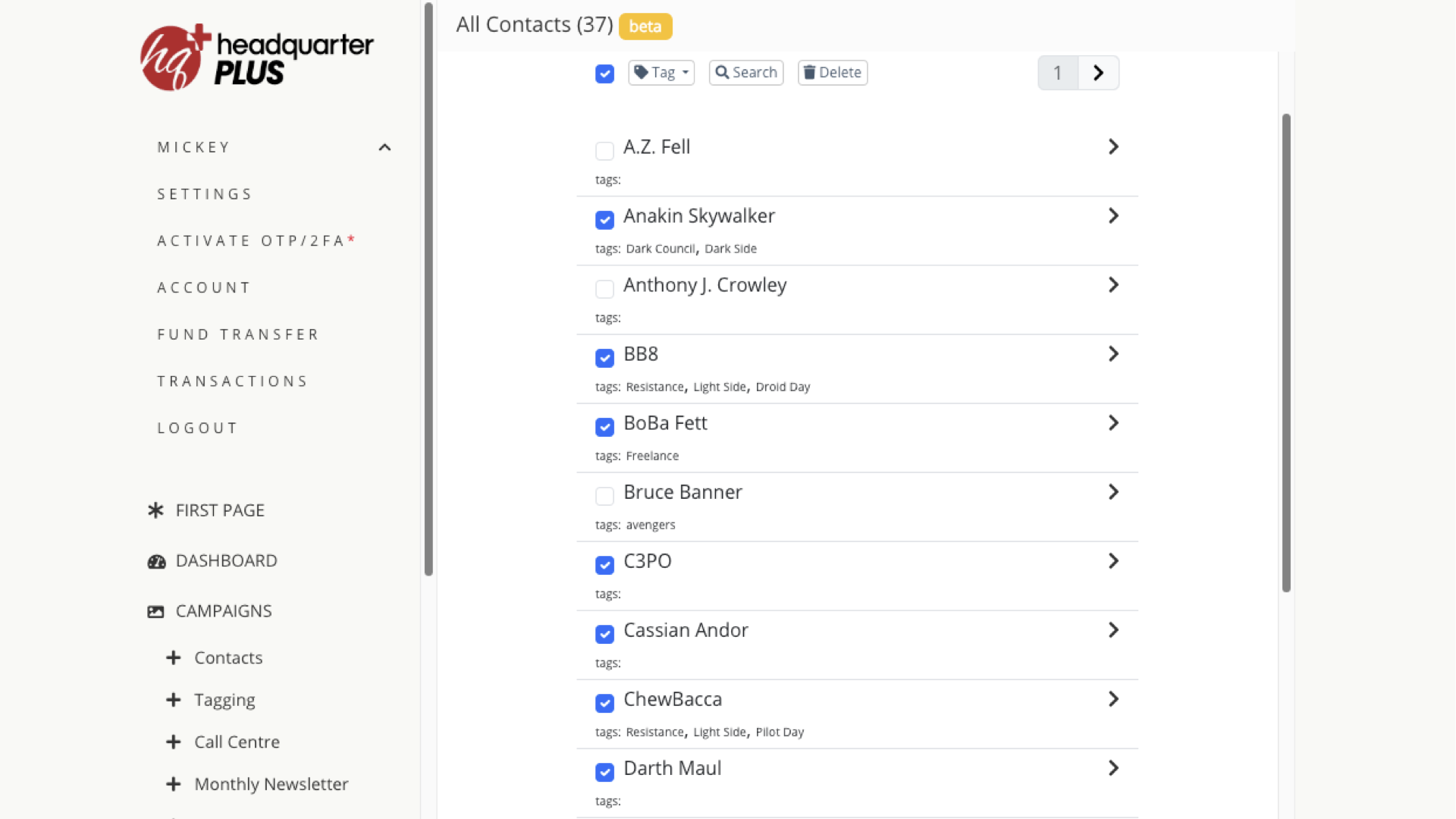Expand the BoBa Fett contact details
This screenshot has height=819, width=1456.
coord(1112,423)
